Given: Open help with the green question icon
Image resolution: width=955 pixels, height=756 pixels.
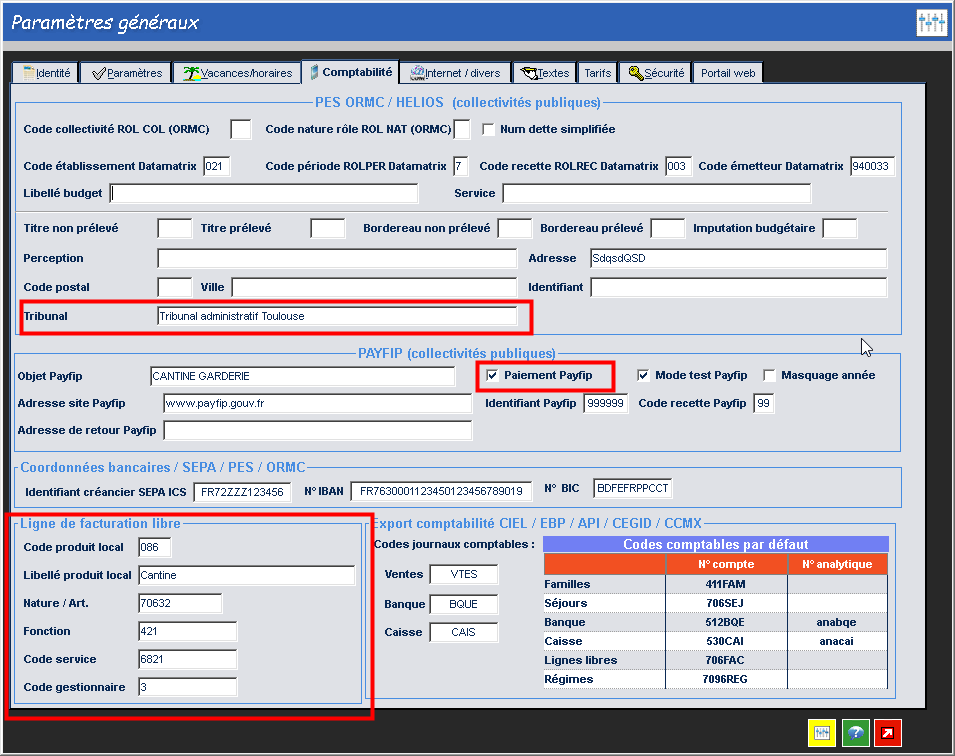Looking at the screenshot, I should (855, 732).
